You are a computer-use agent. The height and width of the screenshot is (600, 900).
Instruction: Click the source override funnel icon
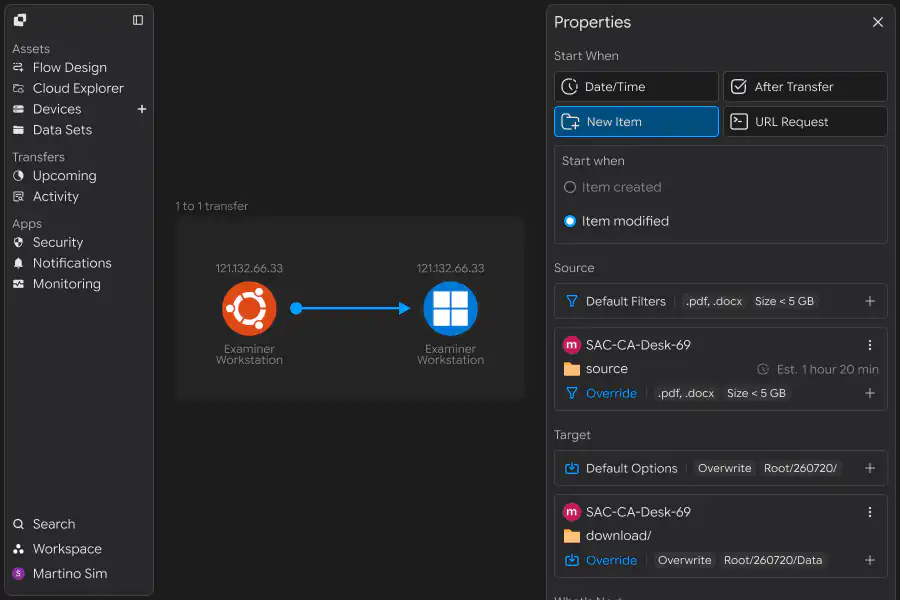tap(572, 393)
